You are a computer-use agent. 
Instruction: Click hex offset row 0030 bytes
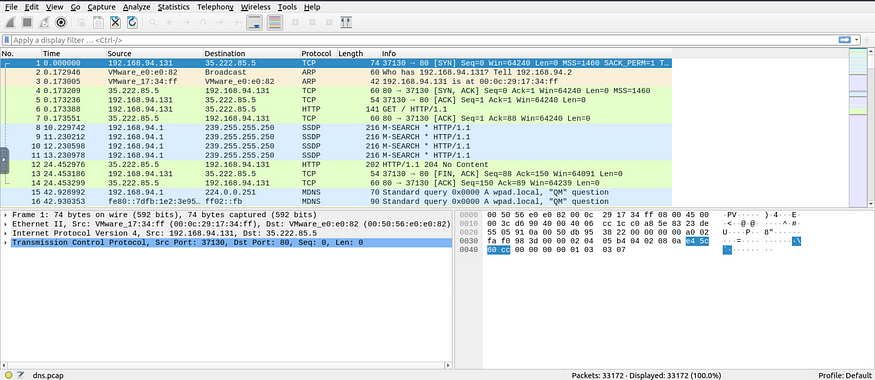598,242
